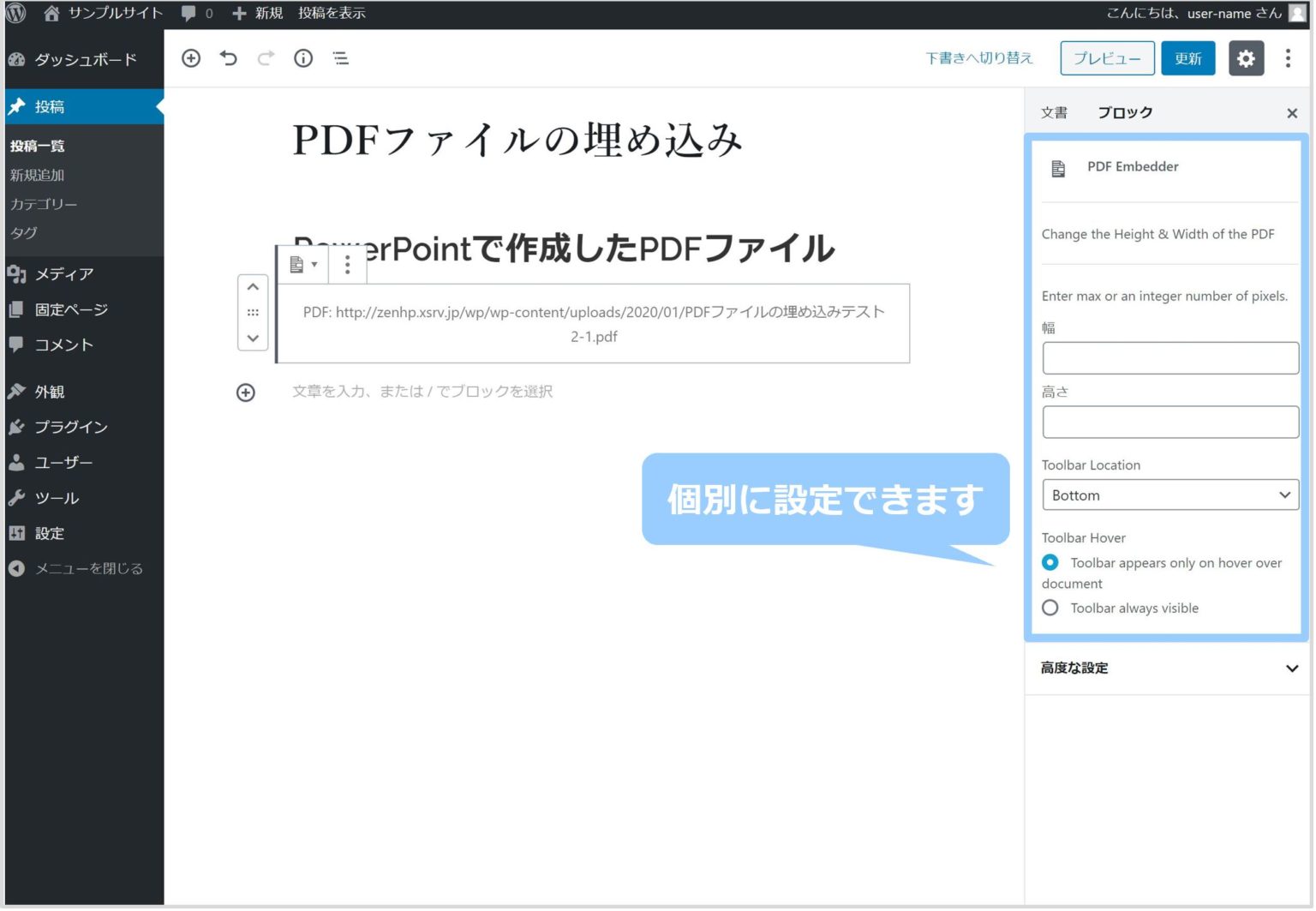Click inside the 幅 width input field
This screenshot has width=1316, height=911.
[x=1169, y=357]
